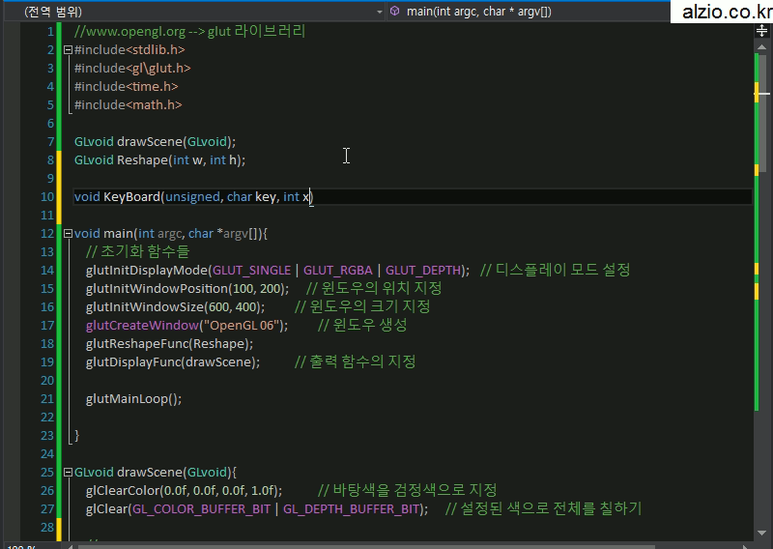The width and height of the screenshot is (773, 549).
Task: Click the GL_DEPTH_BUFFER_BIT constant
Action: click(x=351, y=509)
